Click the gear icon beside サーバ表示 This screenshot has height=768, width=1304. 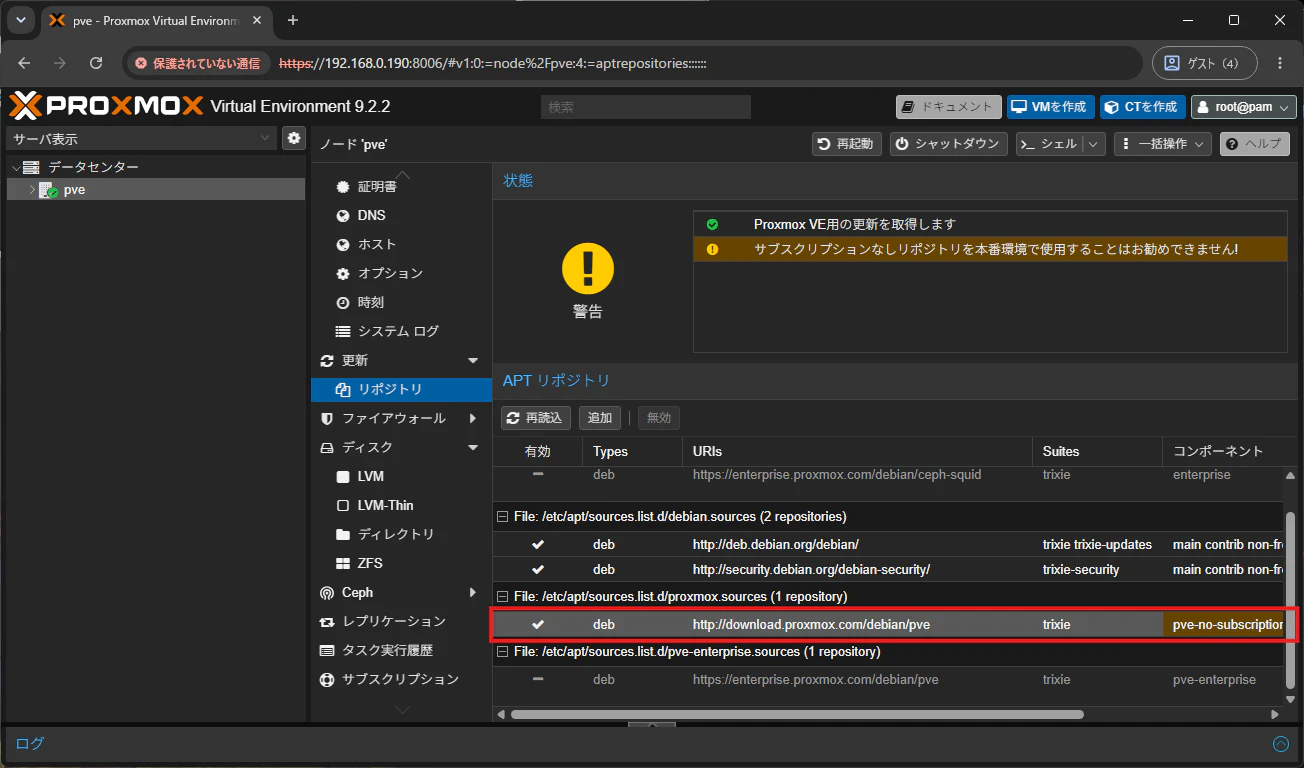point(293,138)
